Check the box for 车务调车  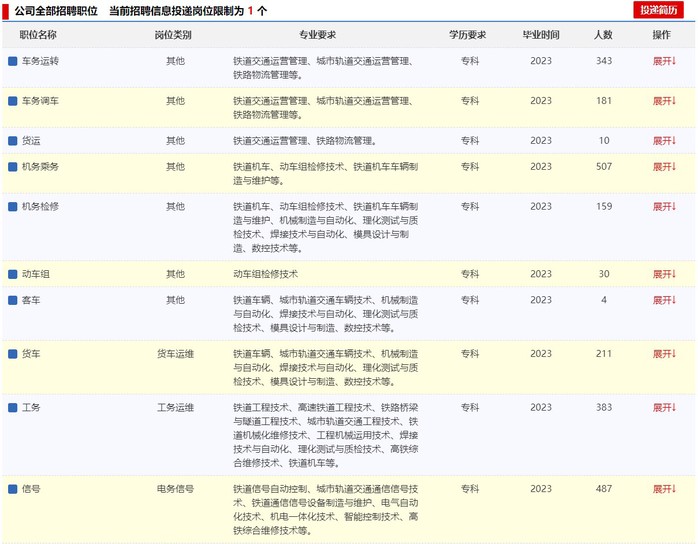(x=13, y=101)
